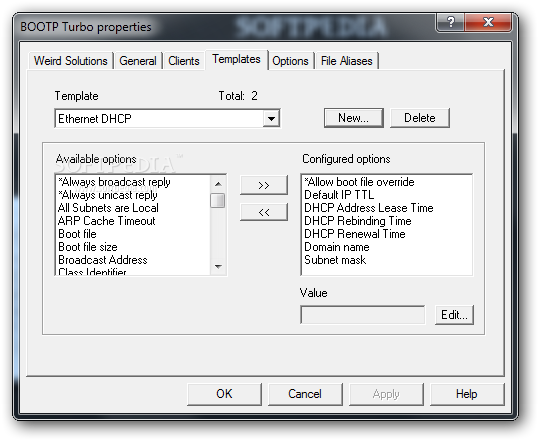The width and height of the screenshot is (539, 441).
Task: Click the Ethernet DHCP template field
Action: (x=167, y=119)
